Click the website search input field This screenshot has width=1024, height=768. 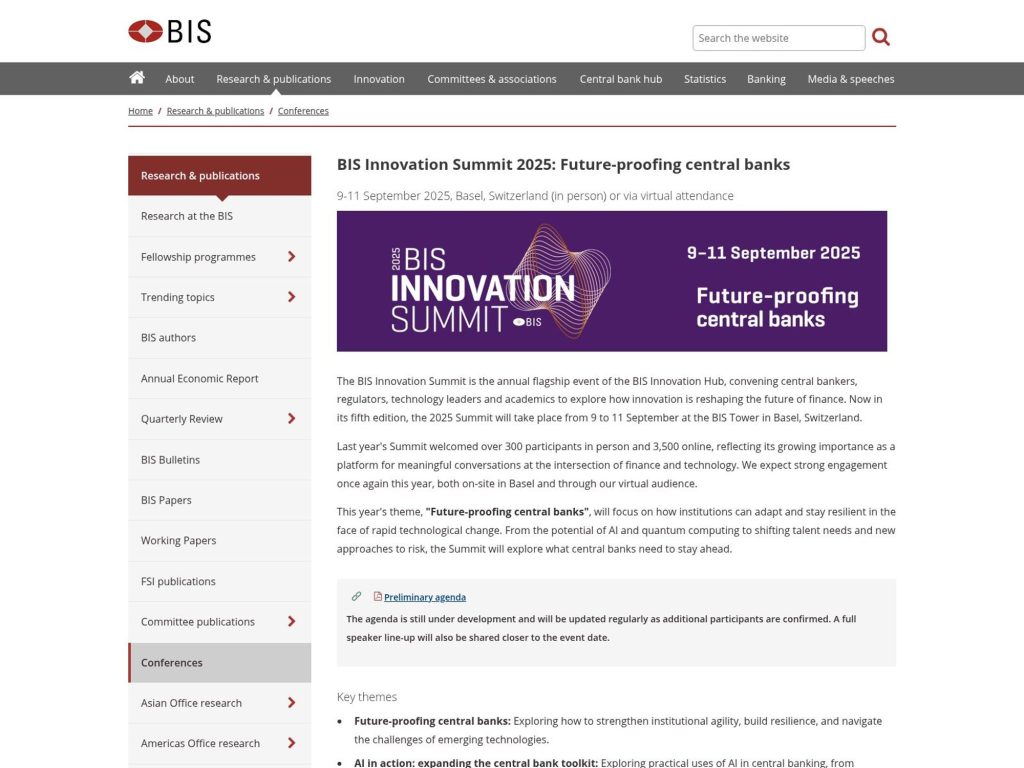coord(779,38)
